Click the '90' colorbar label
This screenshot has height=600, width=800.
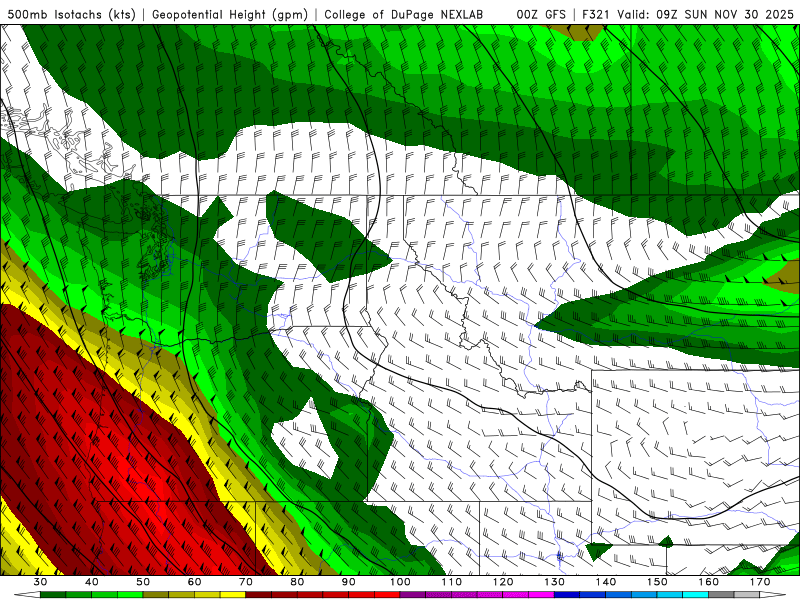coord(349,582)
